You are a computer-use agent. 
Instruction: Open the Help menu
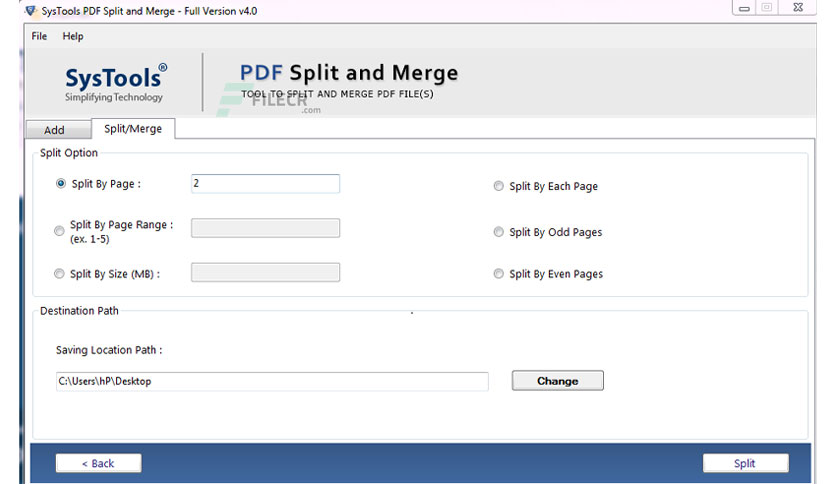pyautogui.click(x=73, y=36)
